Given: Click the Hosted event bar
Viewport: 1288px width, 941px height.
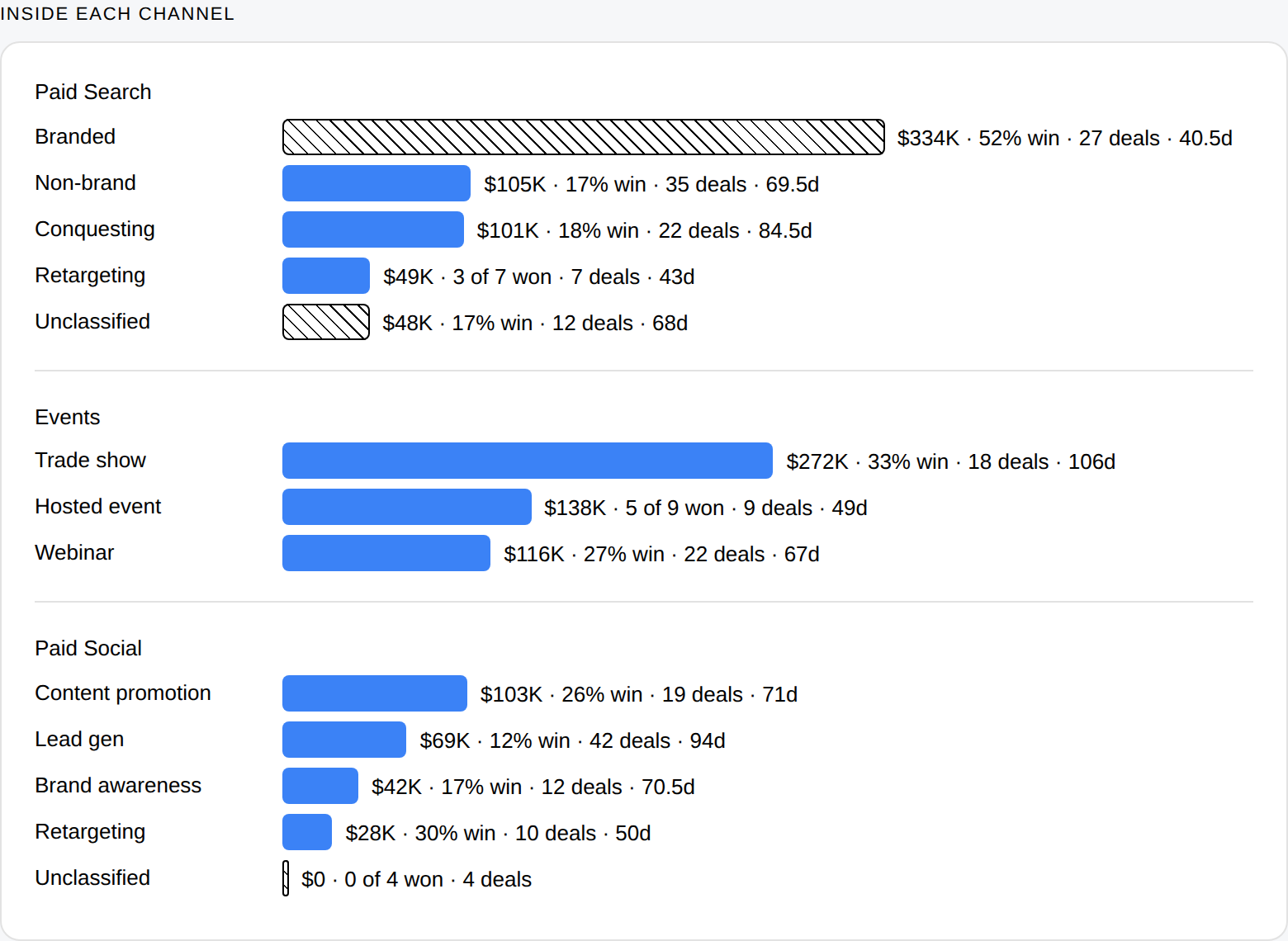Looking at the screenshot, I should [x=407, y=507].
